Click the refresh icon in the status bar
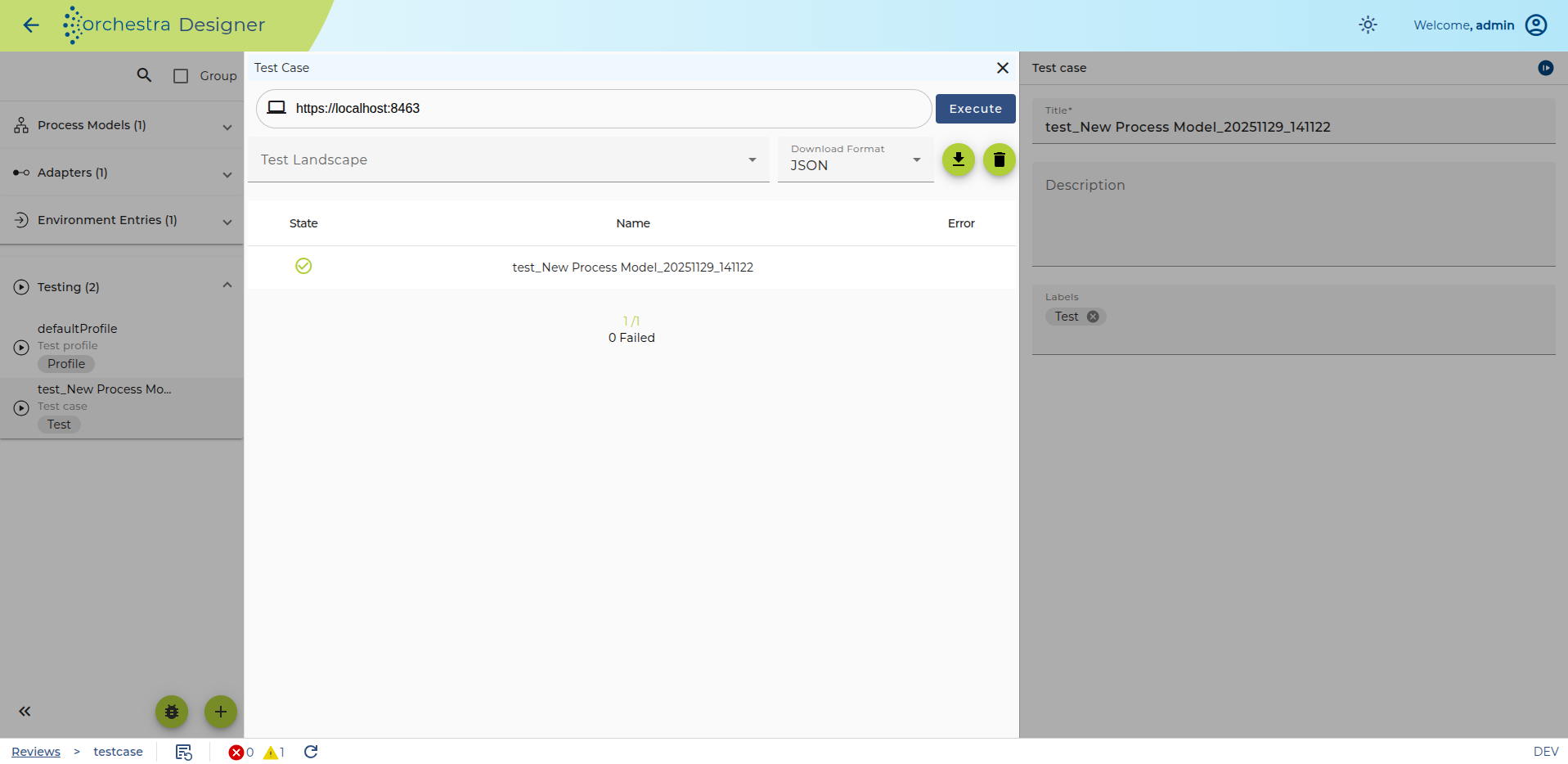This screenshot has height=764, width=1568. 311,752
